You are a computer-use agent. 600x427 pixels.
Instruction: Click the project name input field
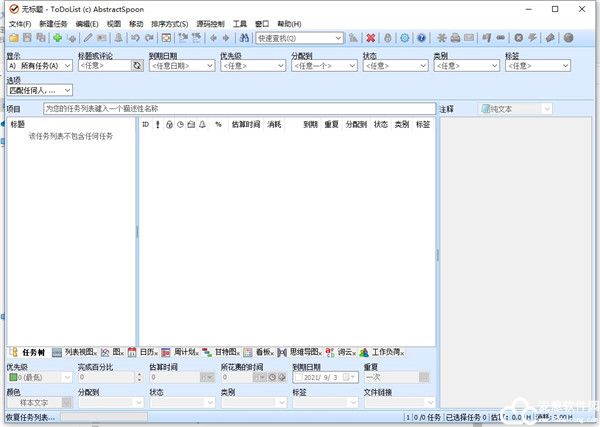[238, 107]
